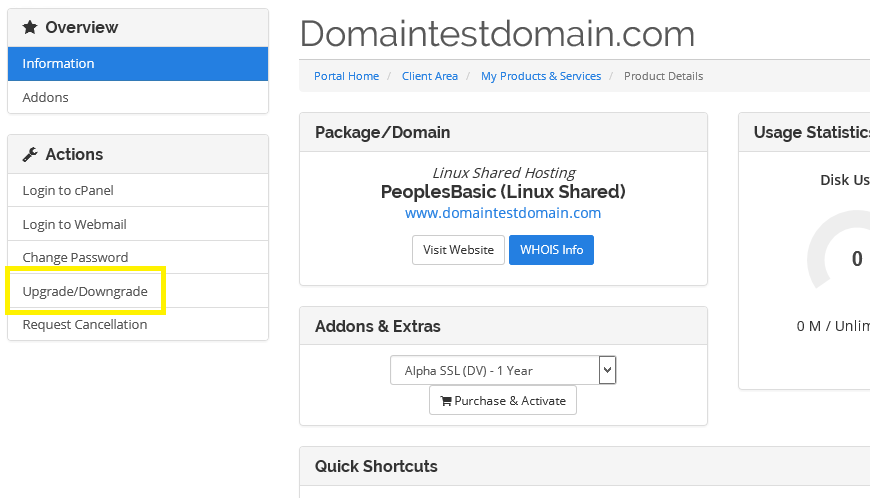Select the Alpha SSL (DV) - 1 Year combo box
Viewport: 870px width, 498px height.
[503, 370]
